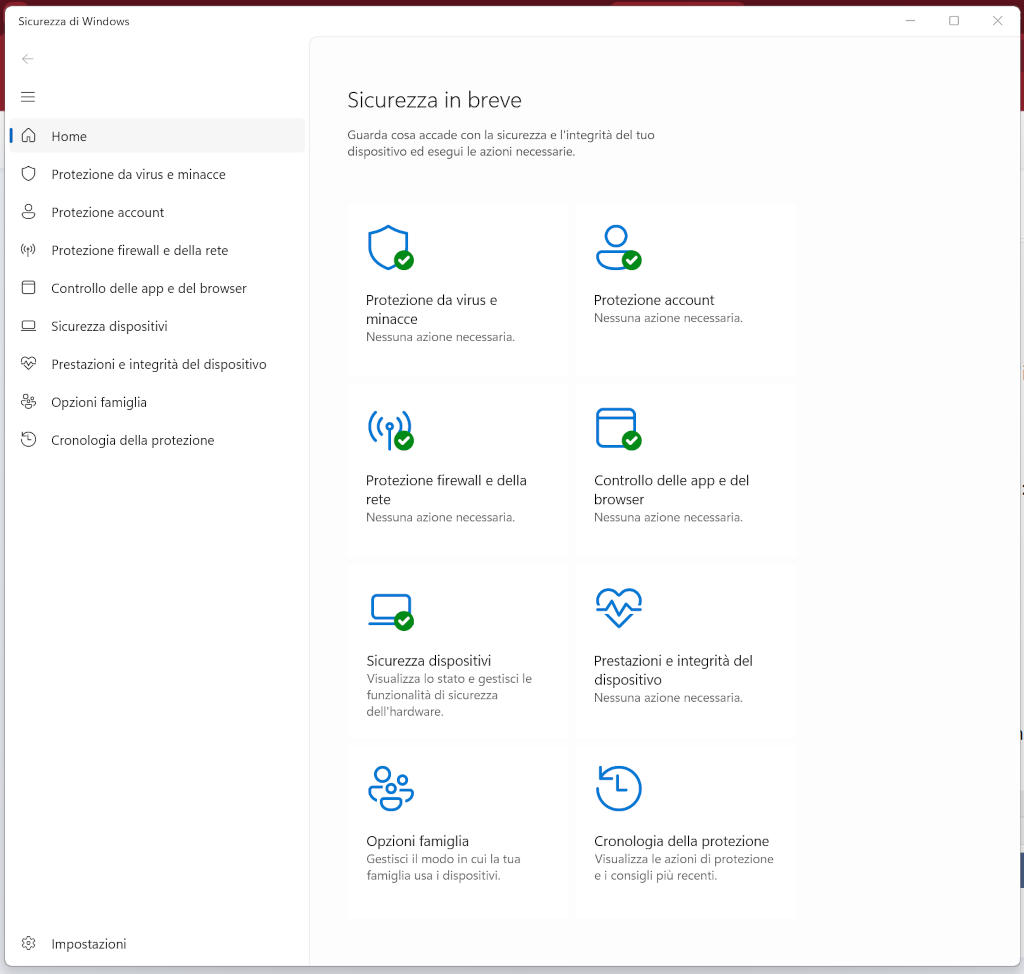Viewport: 1024px width, 974px height.
Task: Click the shield icon in sidebar
Action: (28, 174)
